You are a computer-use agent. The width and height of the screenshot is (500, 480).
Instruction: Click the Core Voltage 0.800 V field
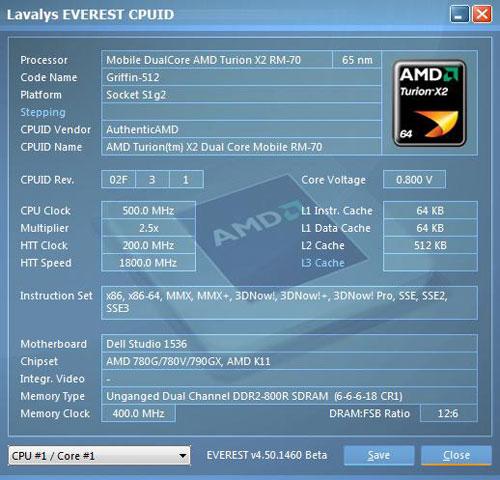pos(414,180)
